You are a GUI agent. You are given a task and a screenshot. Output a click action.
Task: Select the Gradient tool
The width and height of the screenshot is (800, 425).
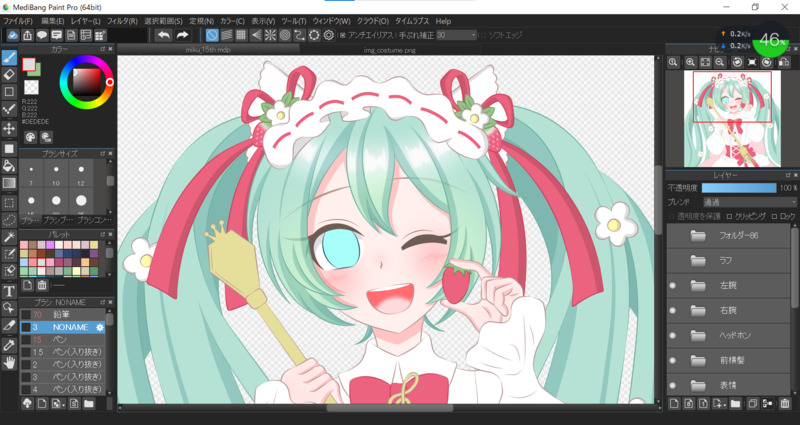9,183
